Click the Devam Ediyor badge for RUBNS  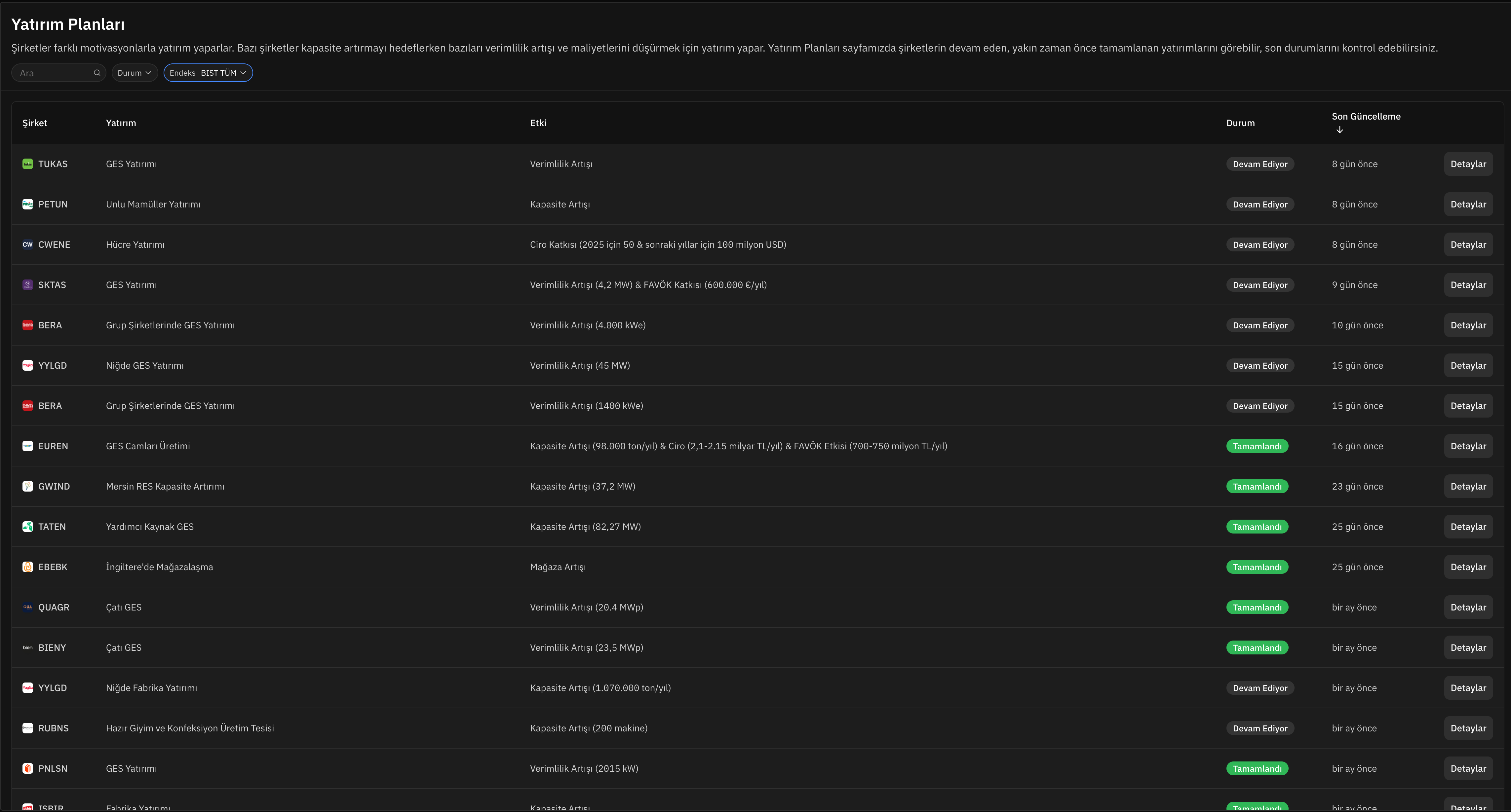[x=1260, y=728]
